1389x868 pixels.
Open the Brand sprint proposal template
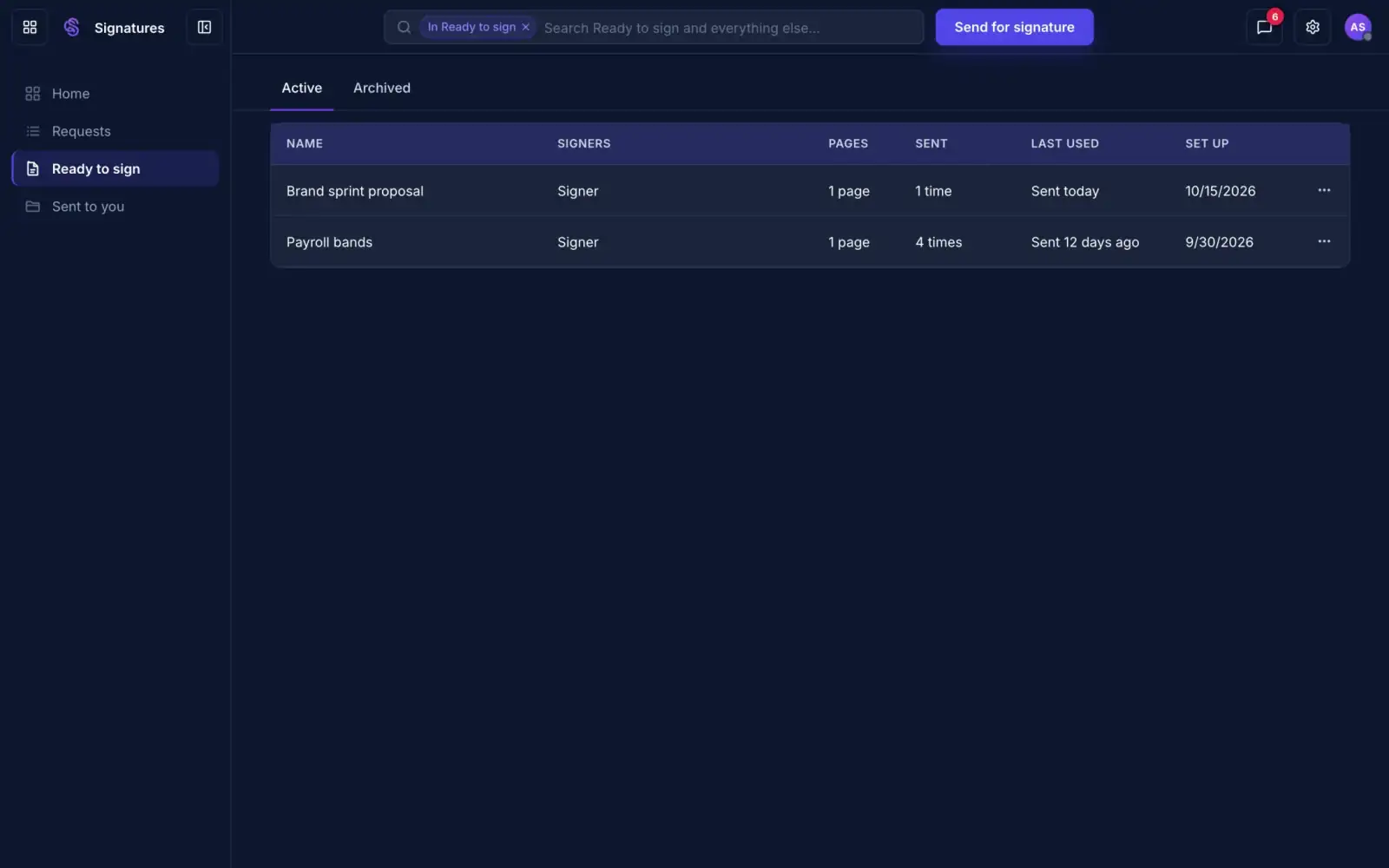355,191
